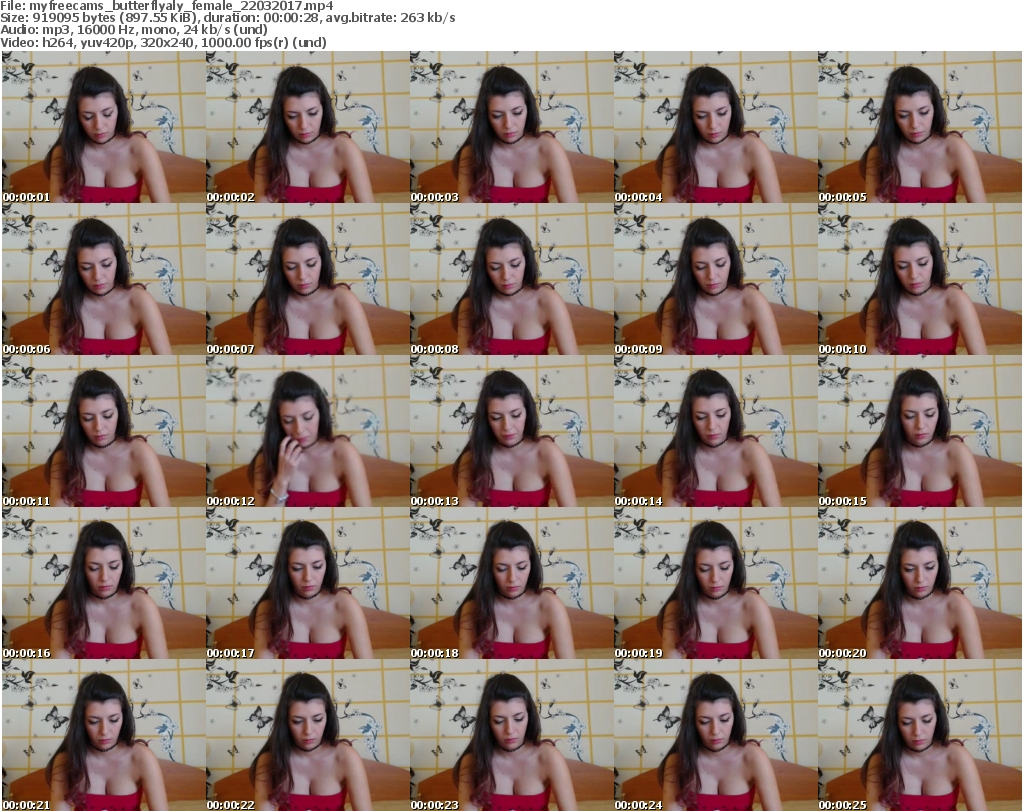Open the frame stamped 00:00:18
1024x811 pixels.
tap(512, 584)
